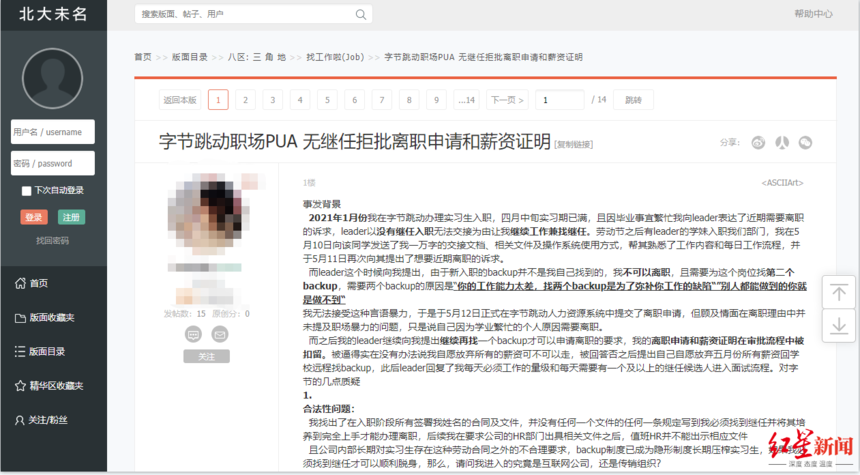Go to 首页 in the breadcrumb
The image size is (860, 475).
[143, 57]
